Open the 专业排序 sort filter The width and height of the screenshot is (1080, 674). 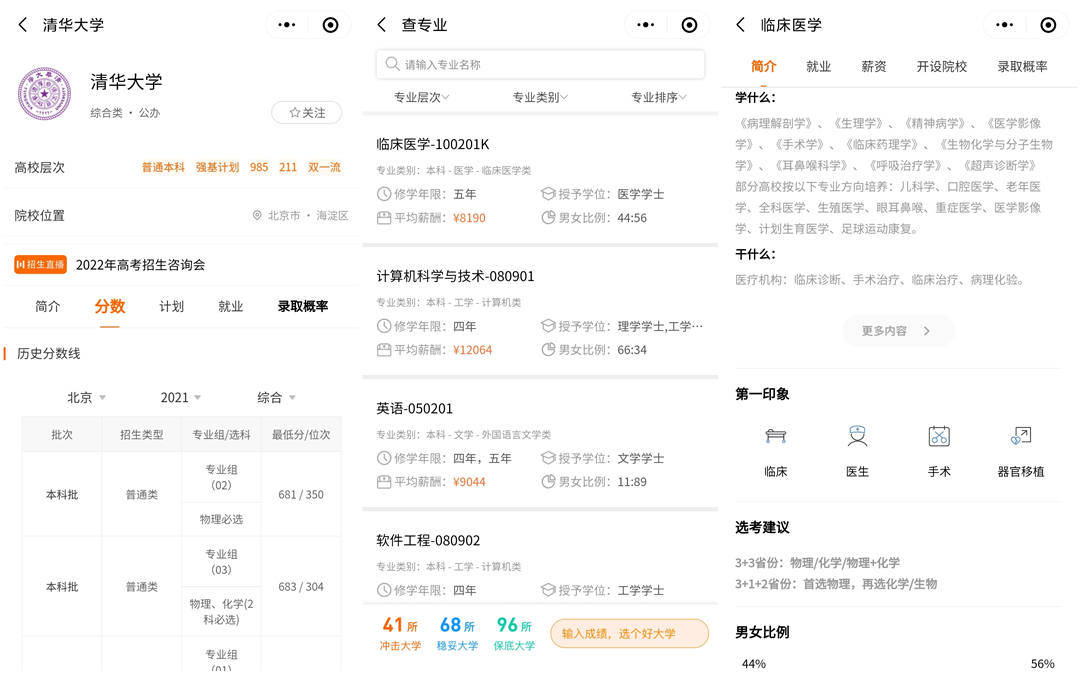659,97
